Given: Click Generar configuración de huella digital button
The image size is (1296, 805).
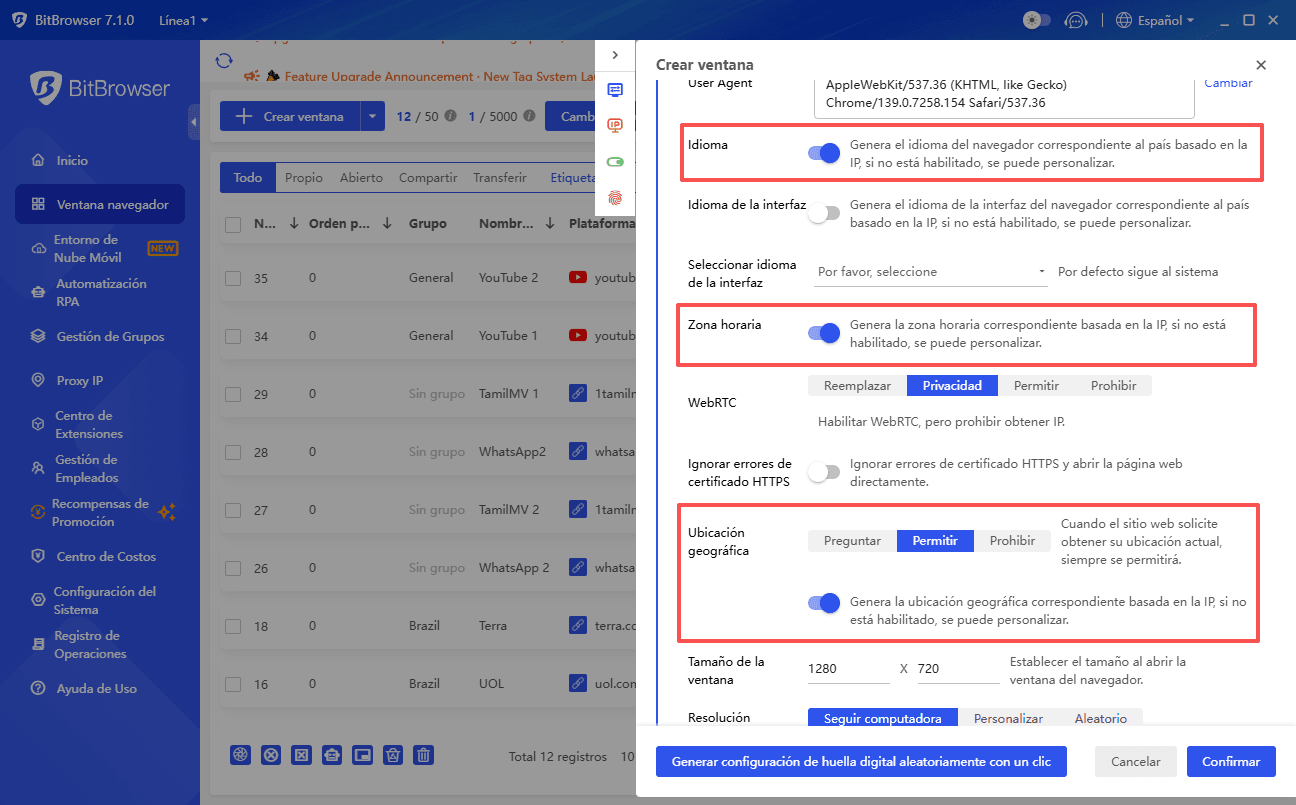Looking at the screenshot, I should (861, 762).
